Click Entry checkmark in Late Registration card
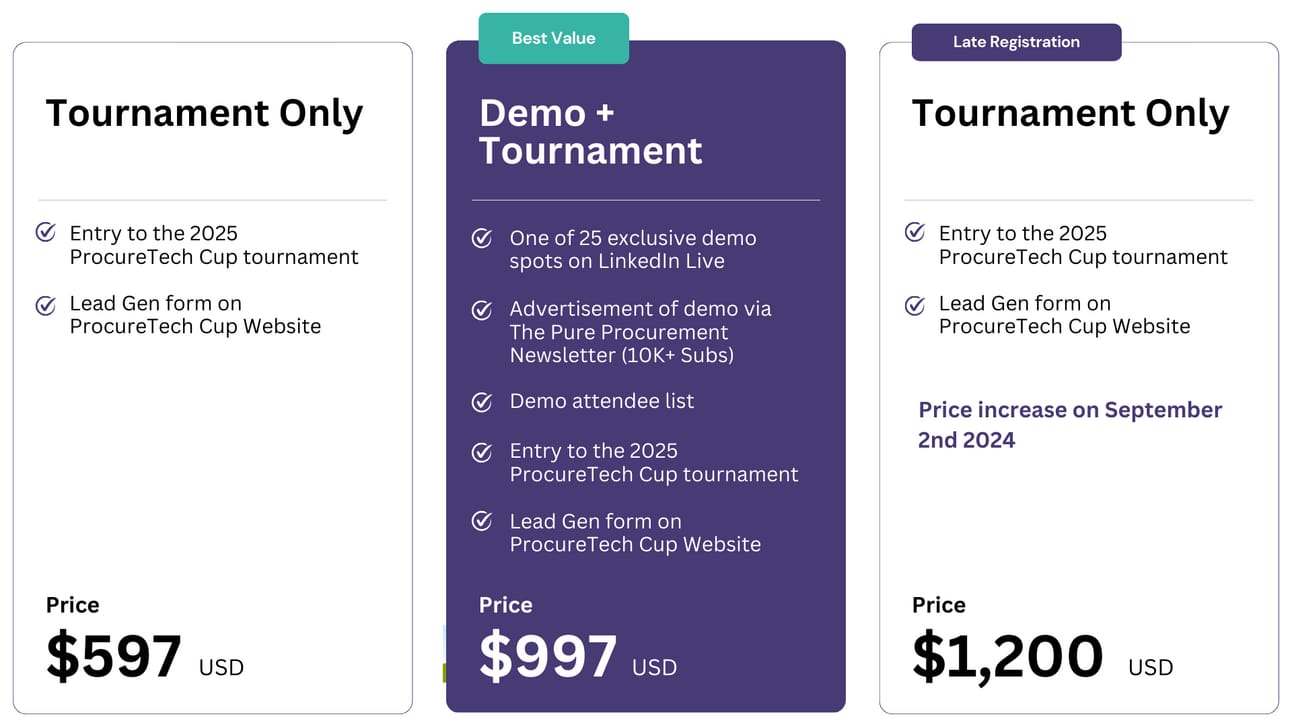Screen dimensions: 1292x727 pos(914,232)
